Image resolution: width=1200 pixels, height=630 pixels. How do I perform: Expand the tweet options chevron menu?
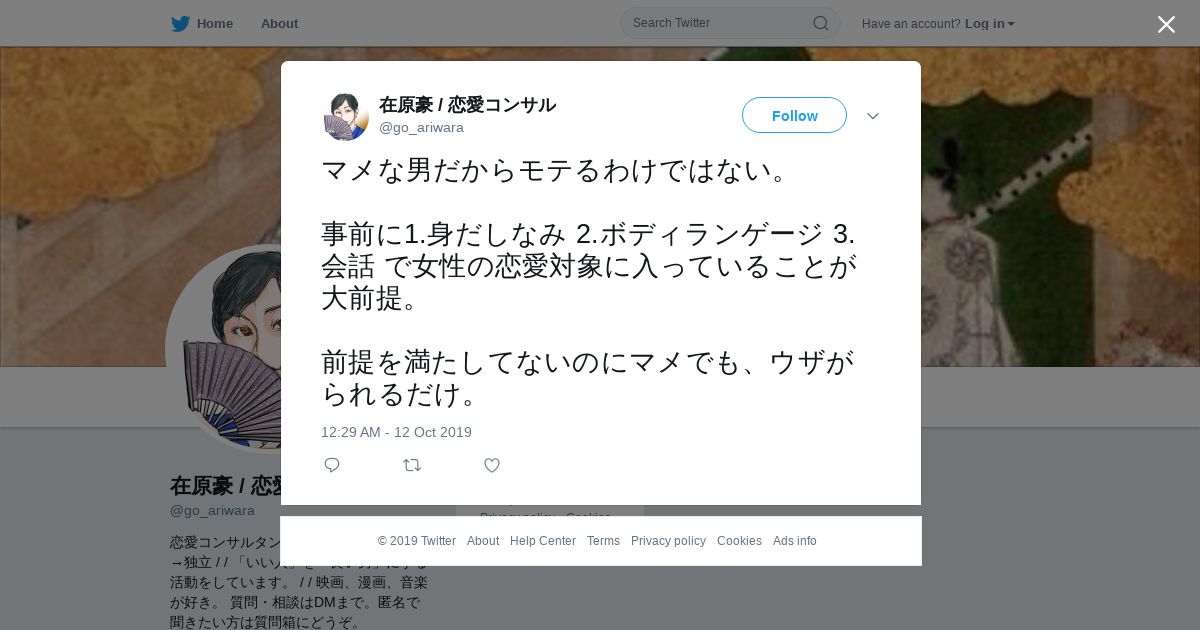(x=873, y=116)
